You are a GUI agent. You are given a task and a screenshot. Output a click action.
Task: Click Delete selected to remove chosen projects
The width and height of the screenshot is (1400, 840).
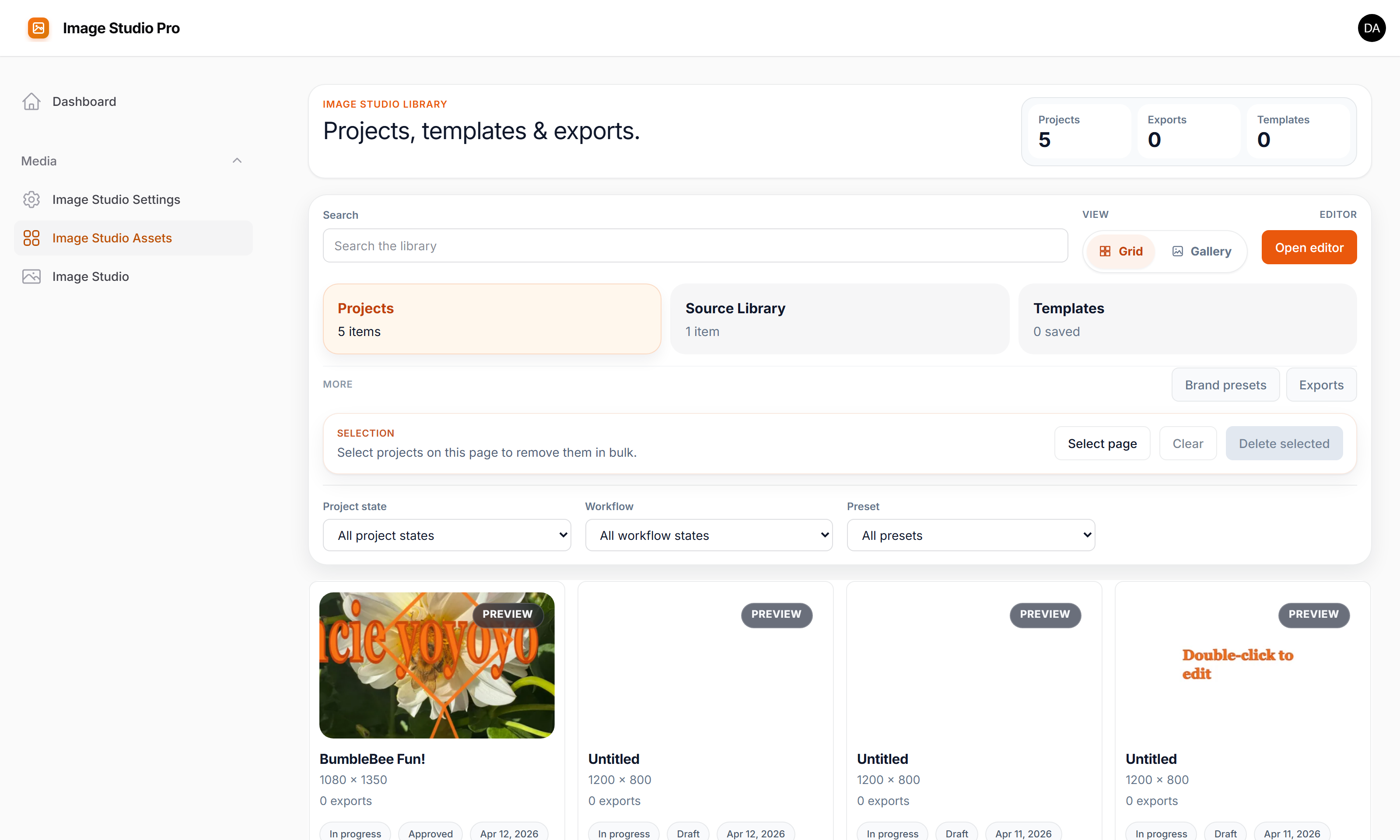click(1284, 443)
